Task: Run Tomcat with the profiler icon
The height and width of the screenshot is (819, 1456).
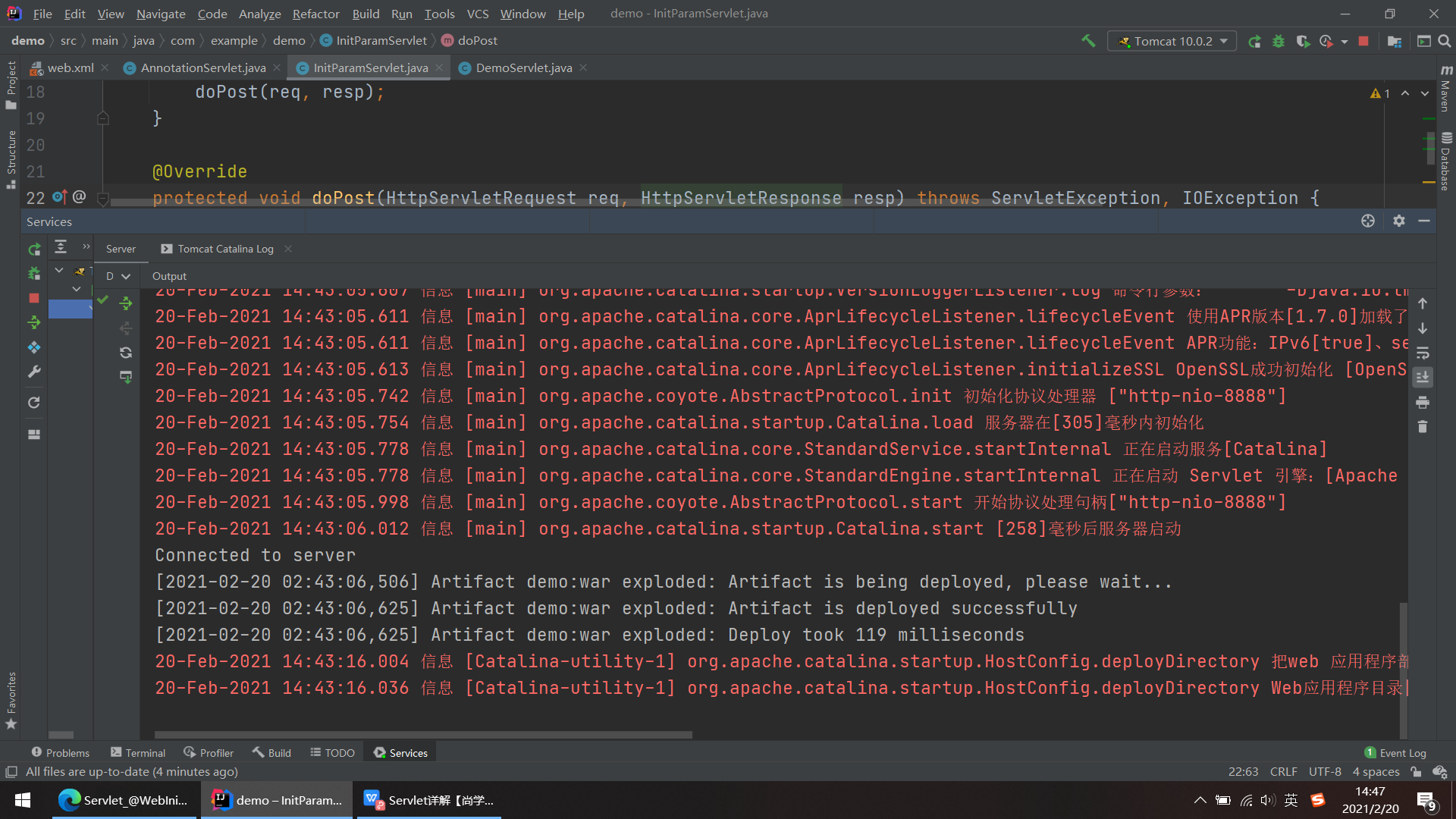Action: pos(1326,41)
